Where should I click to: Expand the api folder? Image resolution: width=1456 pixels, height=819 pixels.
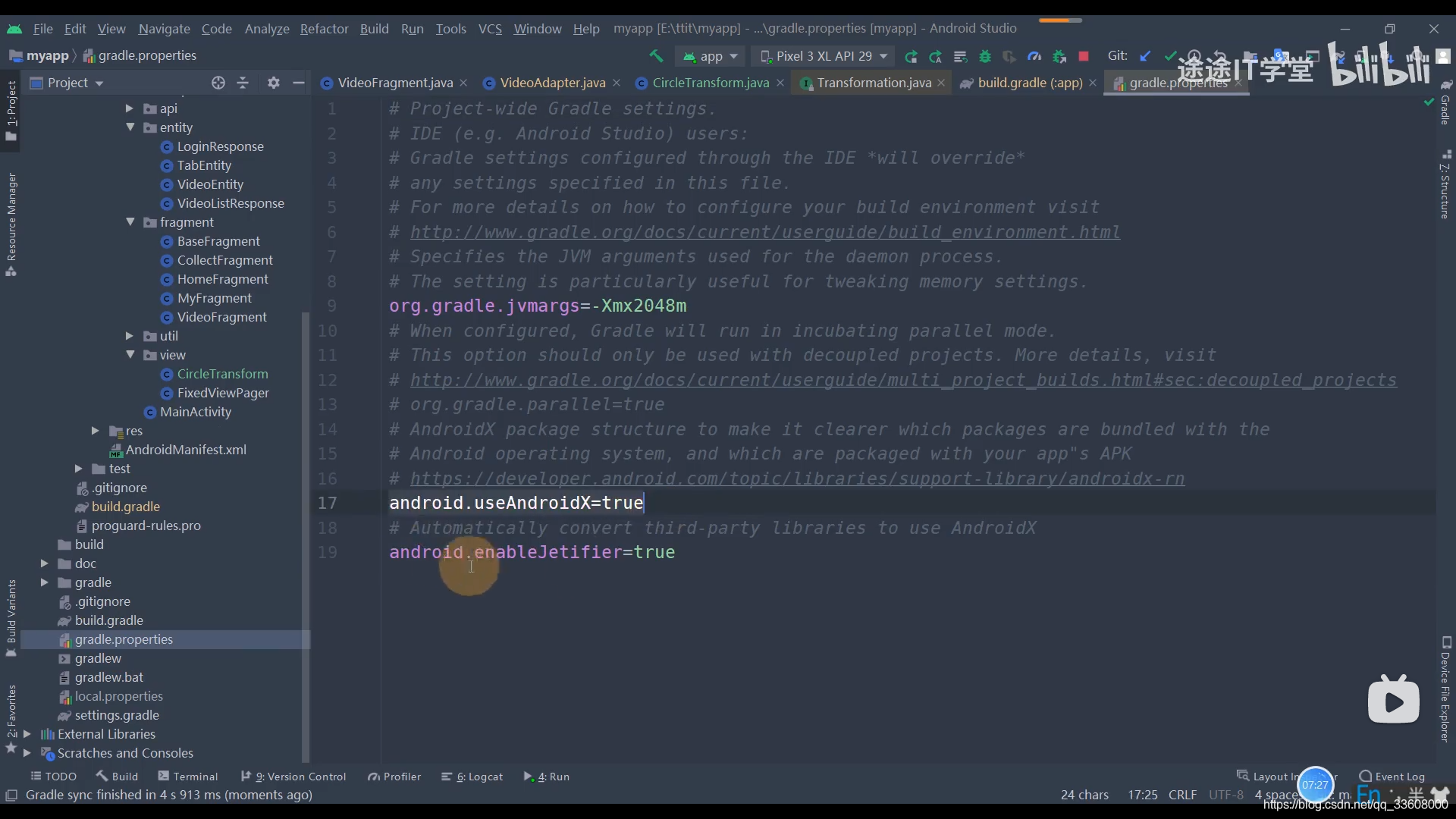tap(130, 108)
